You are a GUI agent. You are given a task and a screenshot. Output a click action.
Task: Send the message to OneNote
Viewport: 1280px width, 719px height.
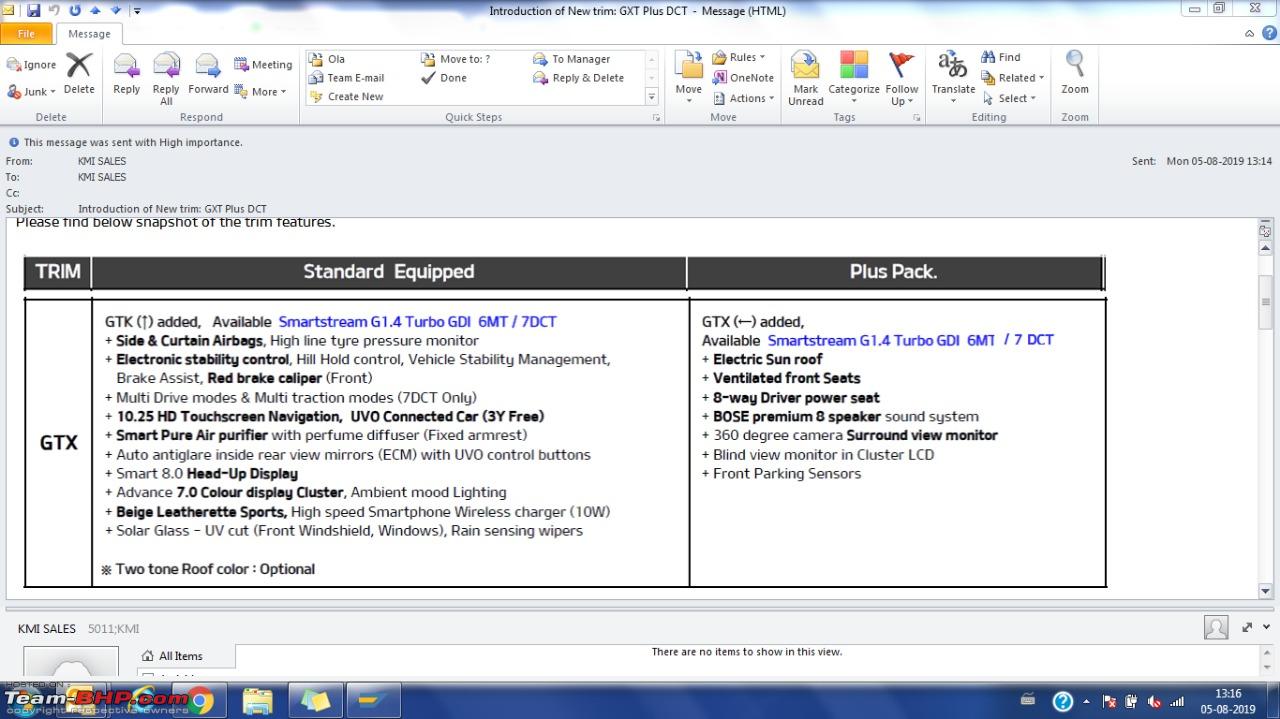tap(744, 78)
